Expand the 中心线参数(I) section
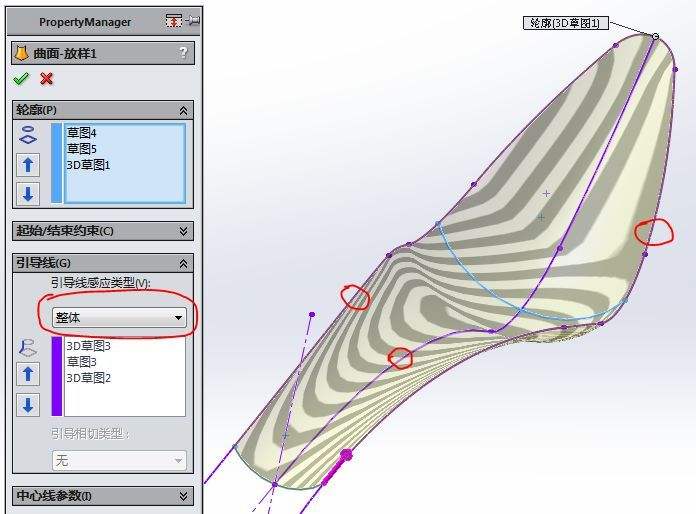Screen dimensions: 696x514 pos(183,496)
